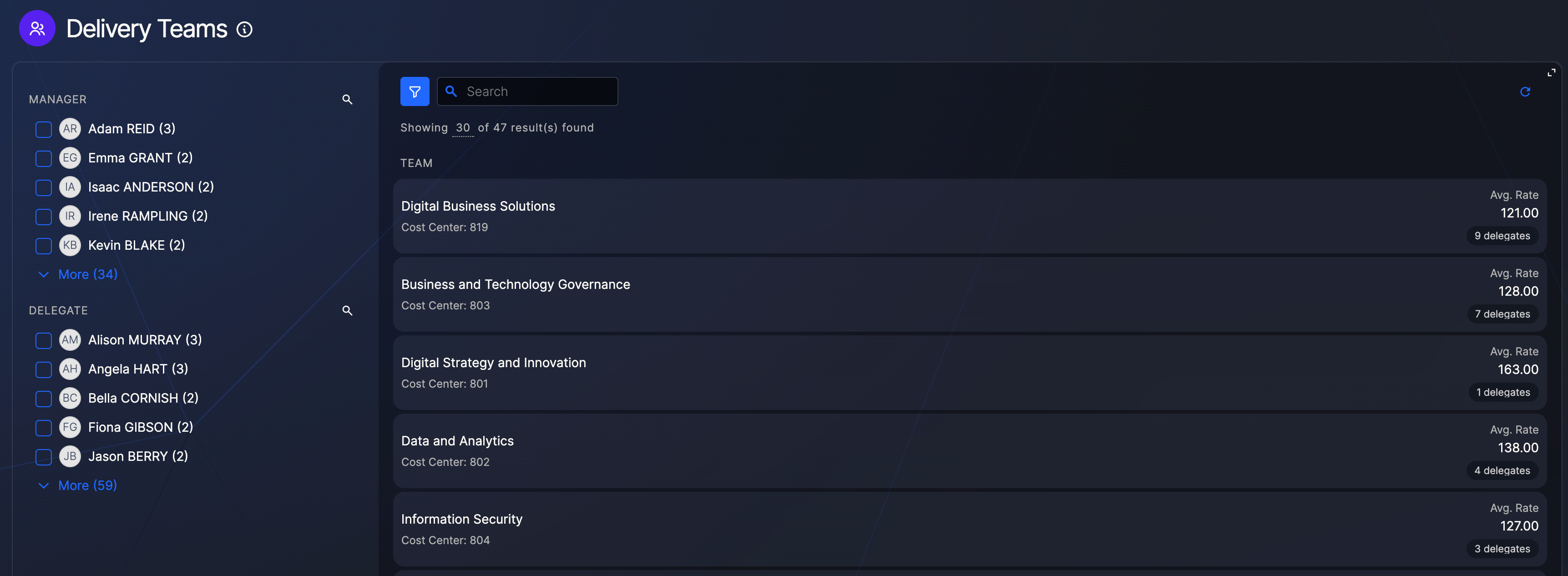Expand More (59) delegates list
Image resolution: width=1568 pixels, height=576 pixels.
(87, 486)
